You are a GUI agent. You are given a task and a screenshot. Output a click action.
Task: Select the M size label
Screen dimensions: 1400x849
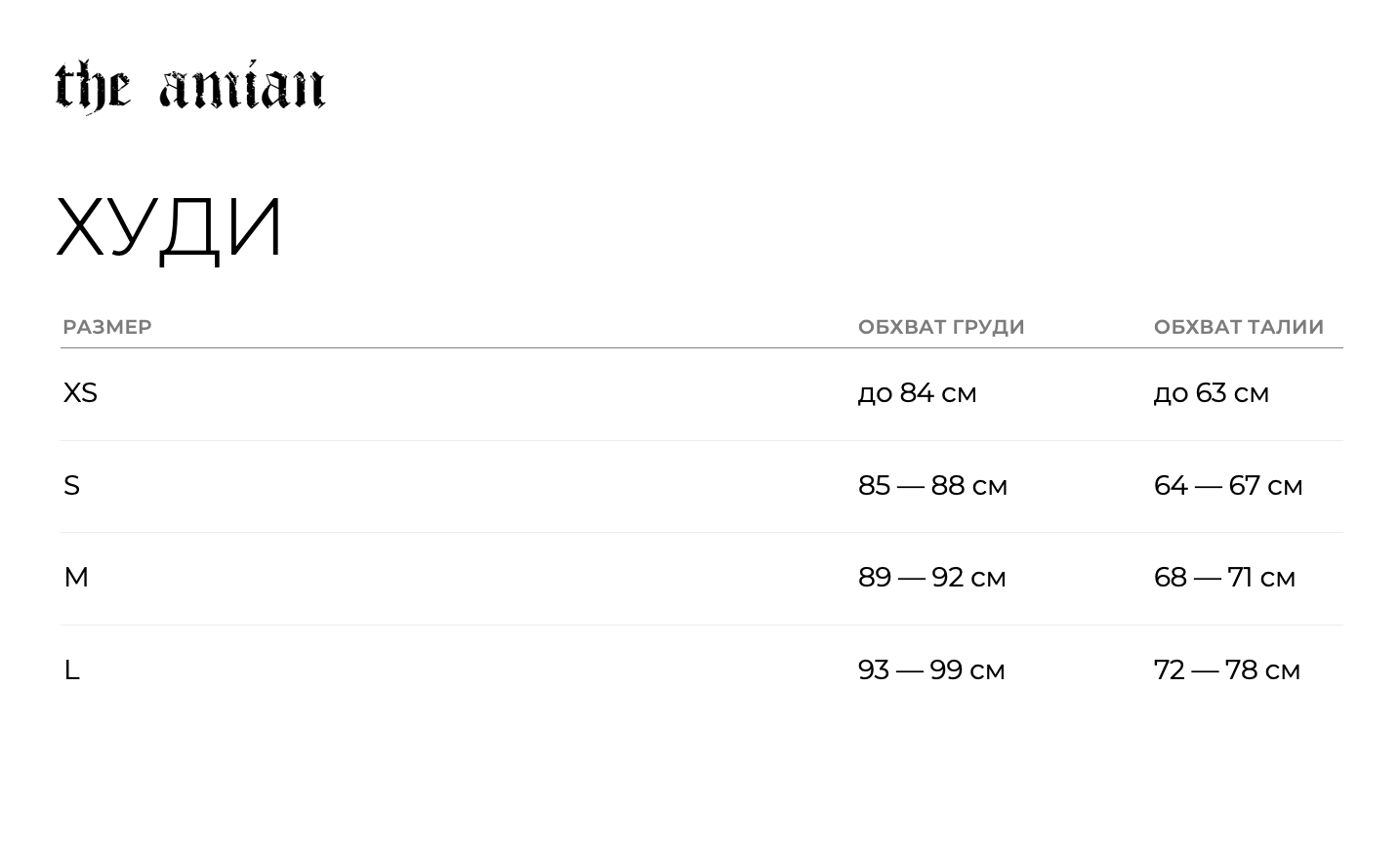click(76, 577)
